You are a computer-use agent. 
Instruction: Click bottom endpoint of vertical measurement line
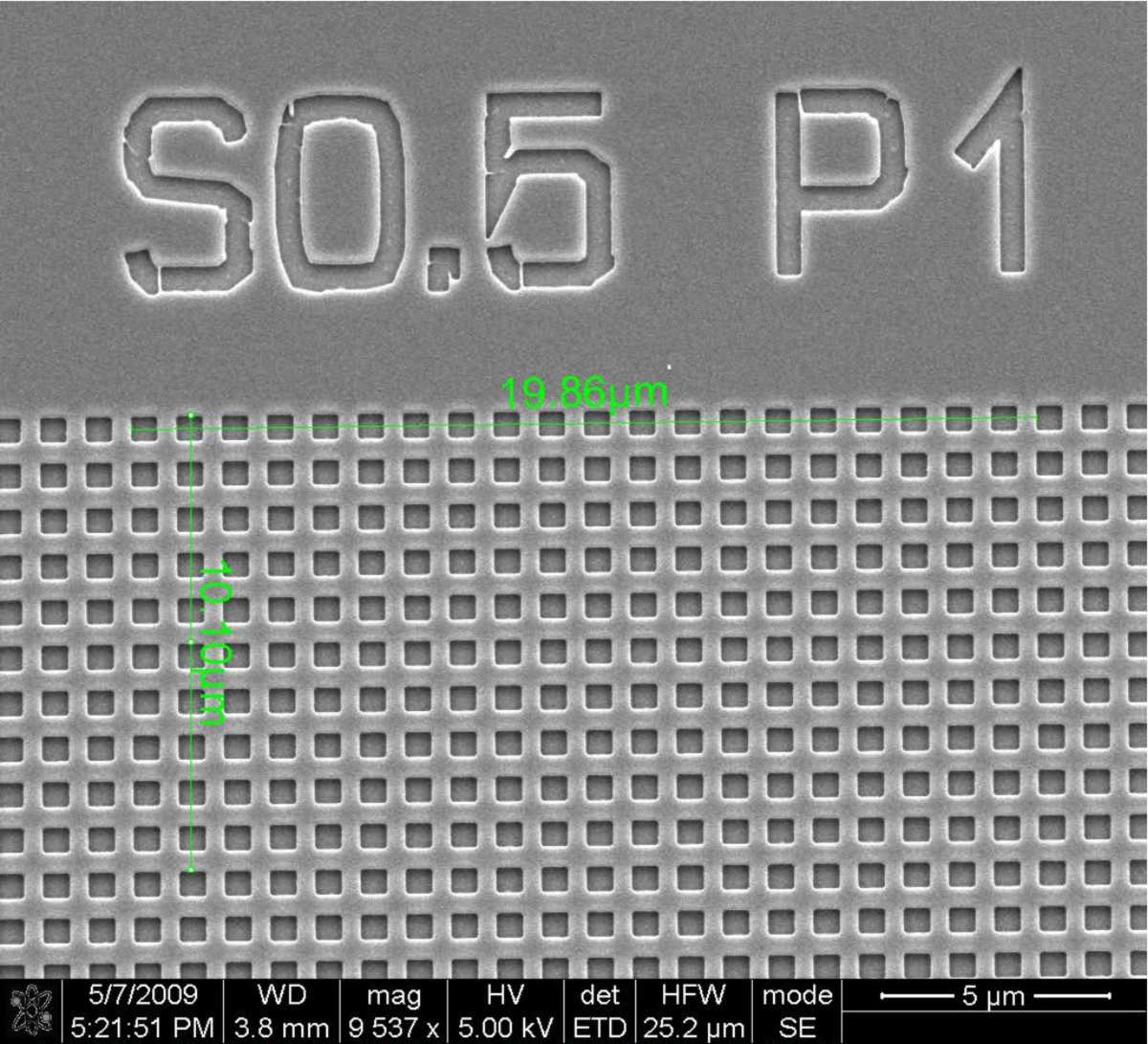click(x=191, y=869)
